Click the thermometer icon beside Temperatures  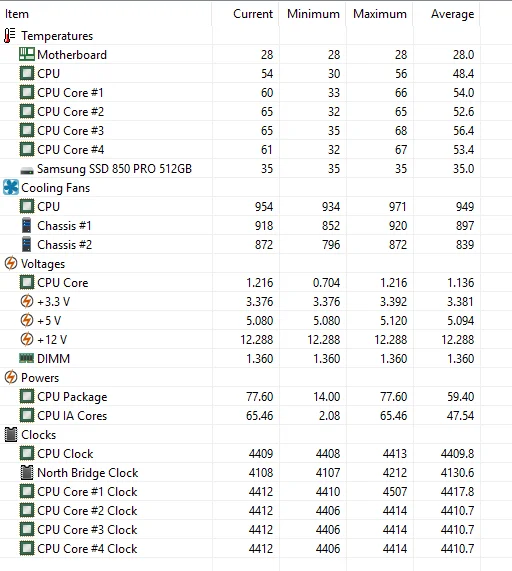(9, 36)
